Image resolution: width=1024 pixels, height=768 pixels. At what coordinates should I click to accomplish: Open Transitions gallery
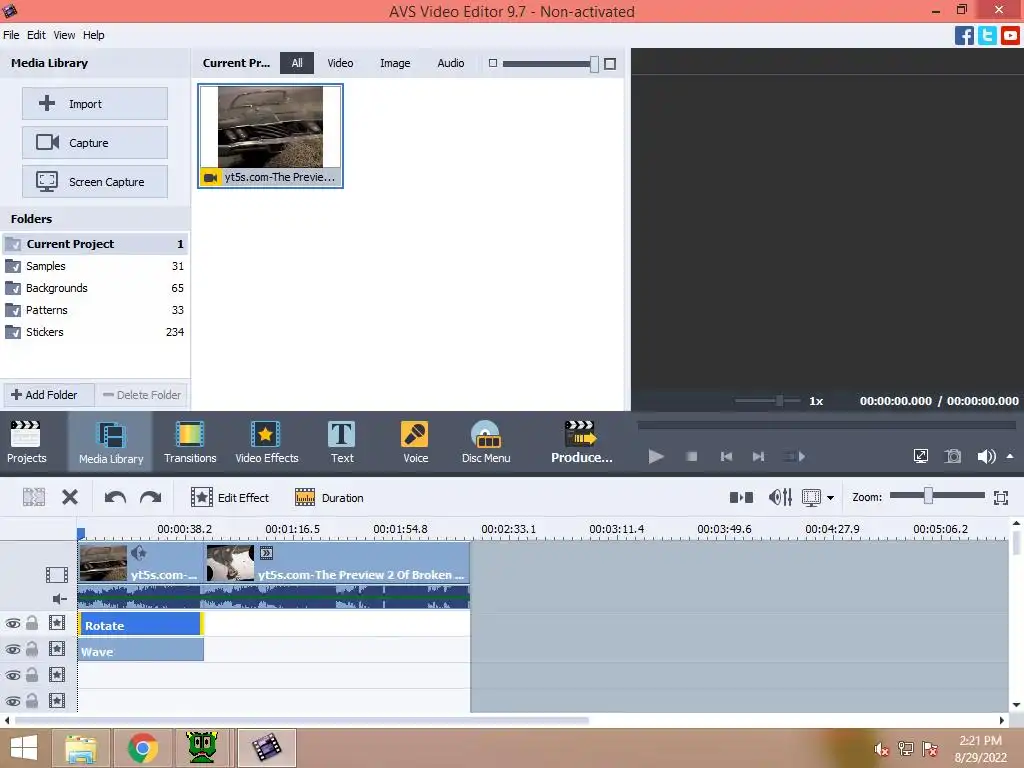pyautogui.click(x=190, y=441)
